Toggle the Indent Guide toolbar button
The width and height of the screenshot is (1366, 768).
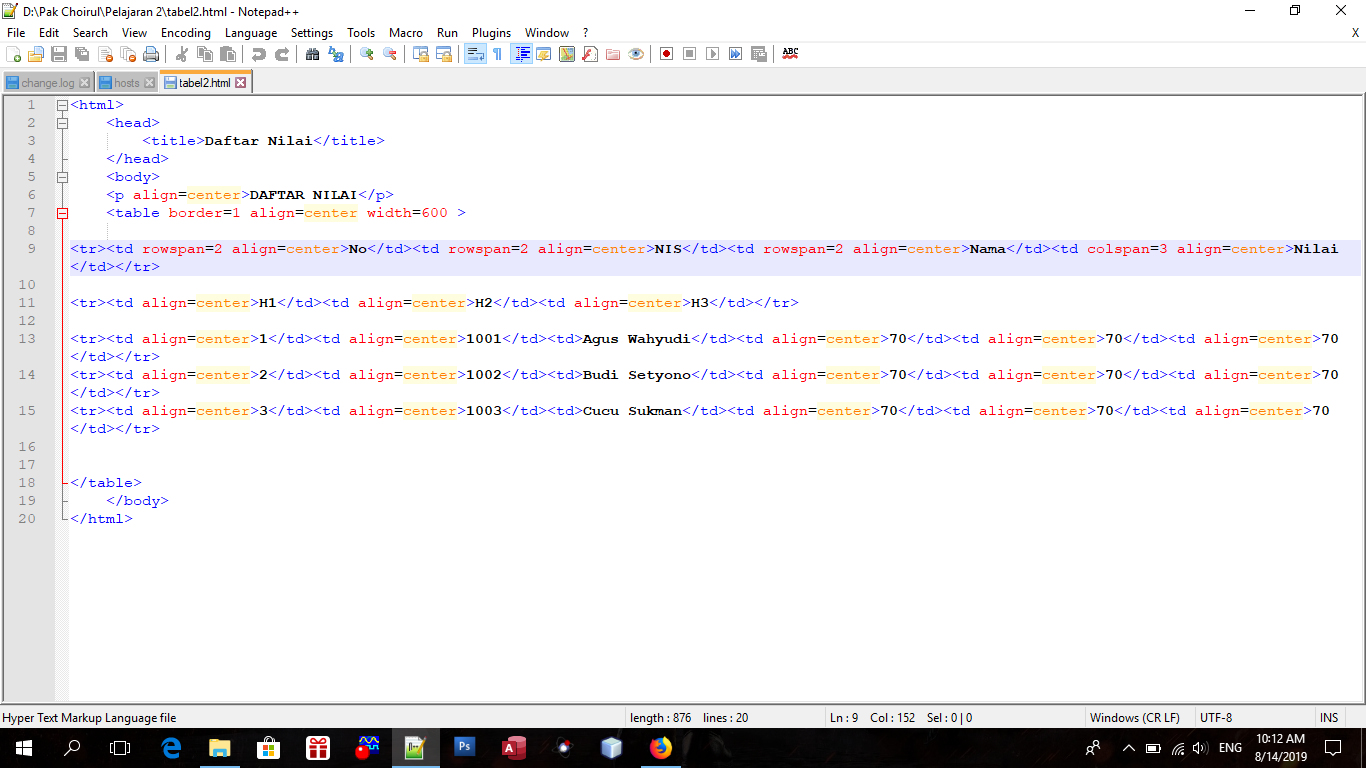pyautogui.click(x=521, y=54)
